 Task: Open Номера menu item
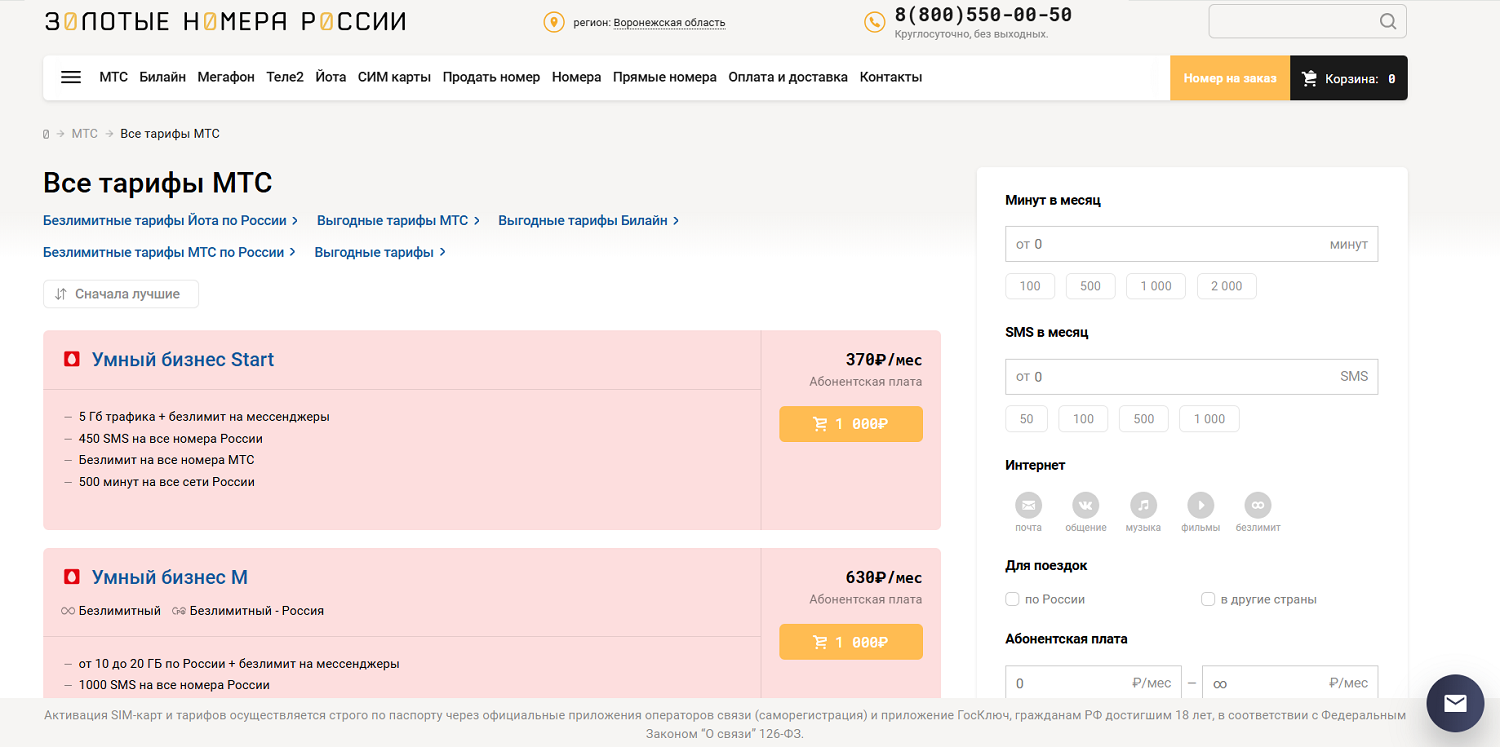[577, 77]
